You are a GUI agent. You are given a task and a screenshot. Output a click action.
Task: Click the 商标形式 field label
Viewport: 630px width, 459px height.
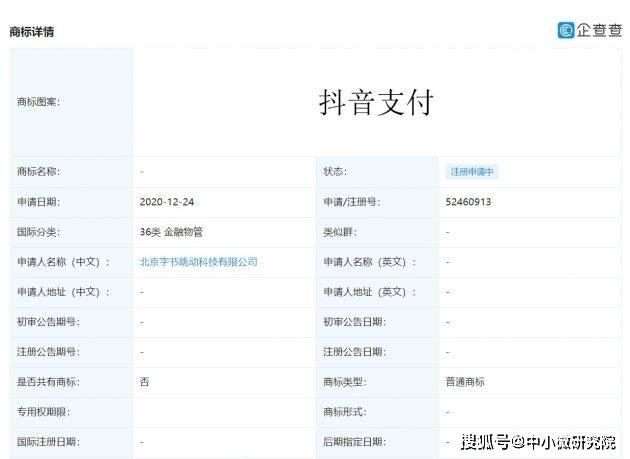click(344, 412)
